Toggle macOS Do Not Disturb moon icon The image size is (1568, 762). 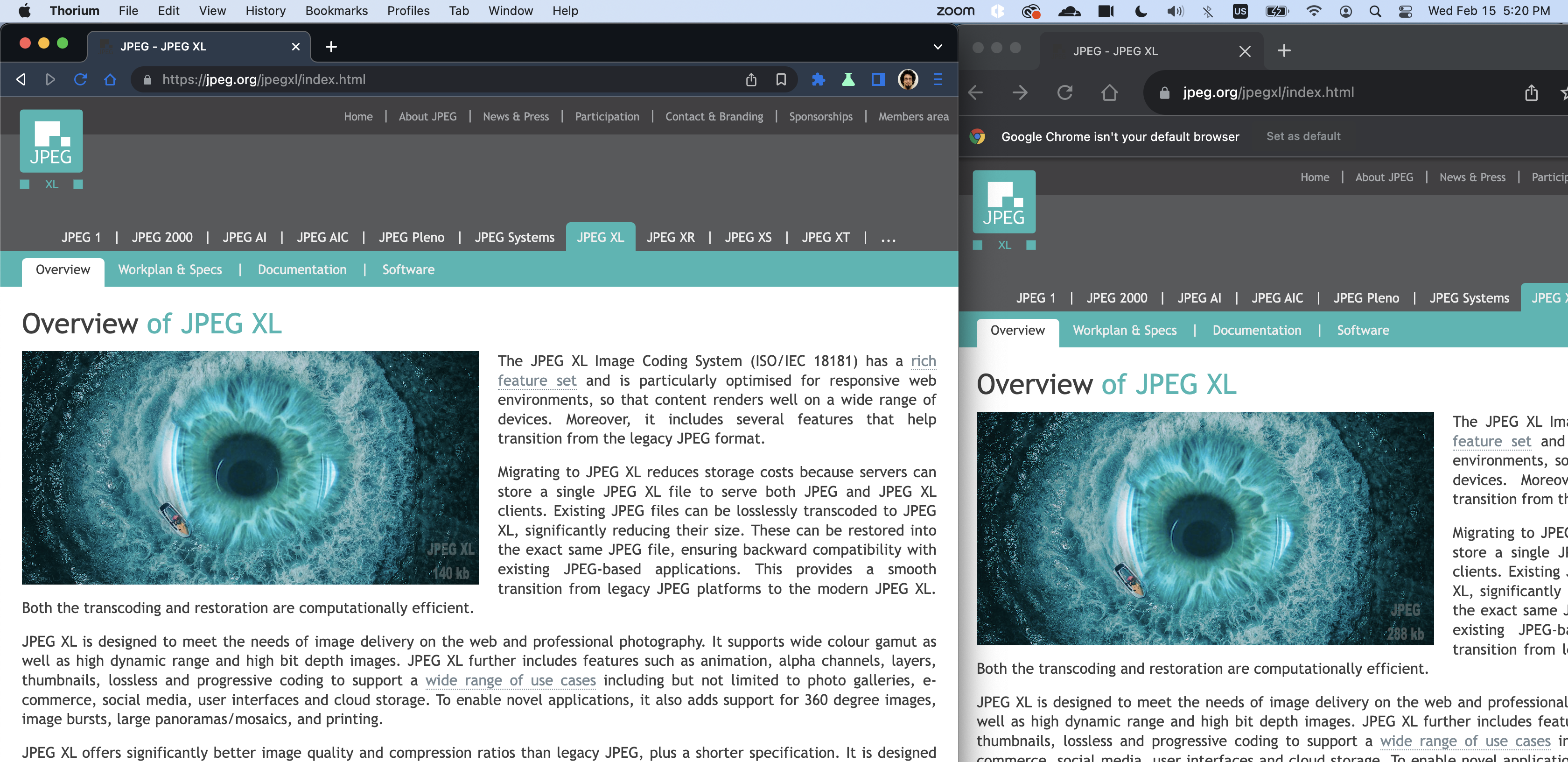point(1141,11)
